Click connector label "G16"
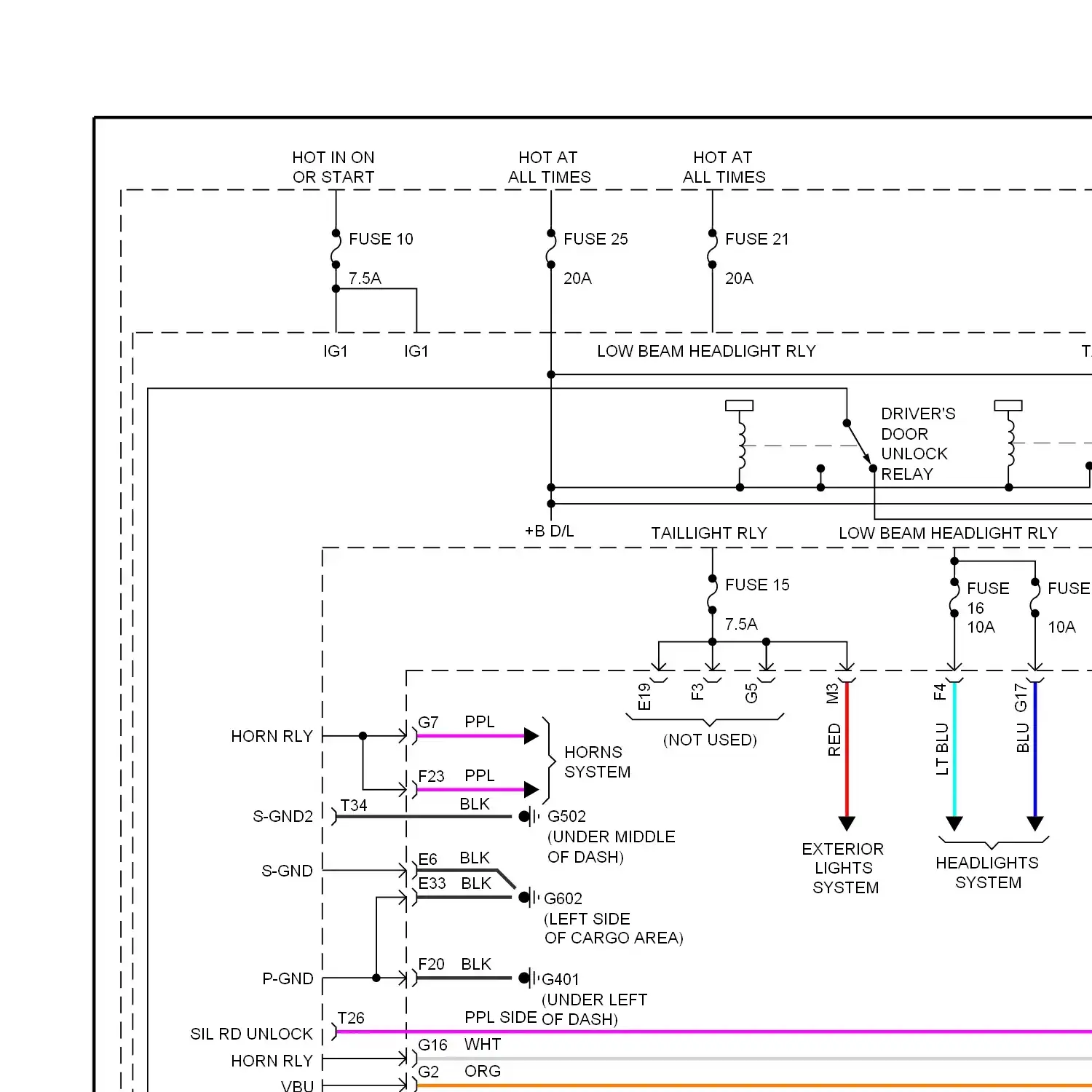This screenshot has width=1092, height=1092. point(432,1045)
